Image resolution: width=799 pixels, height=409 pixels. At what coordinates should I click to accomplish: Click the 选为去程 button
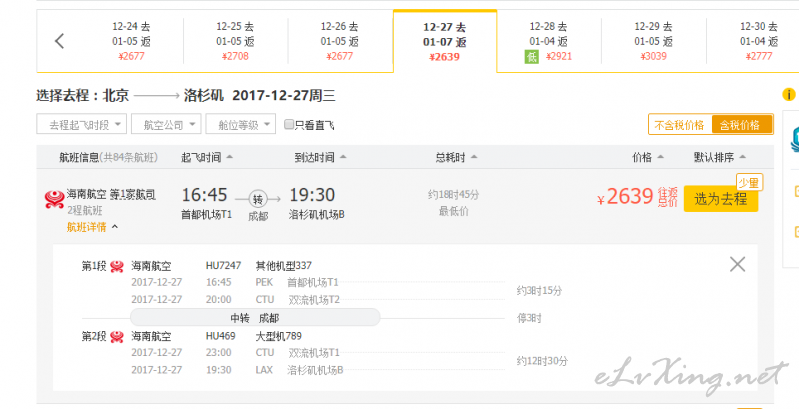pos(721,199)
